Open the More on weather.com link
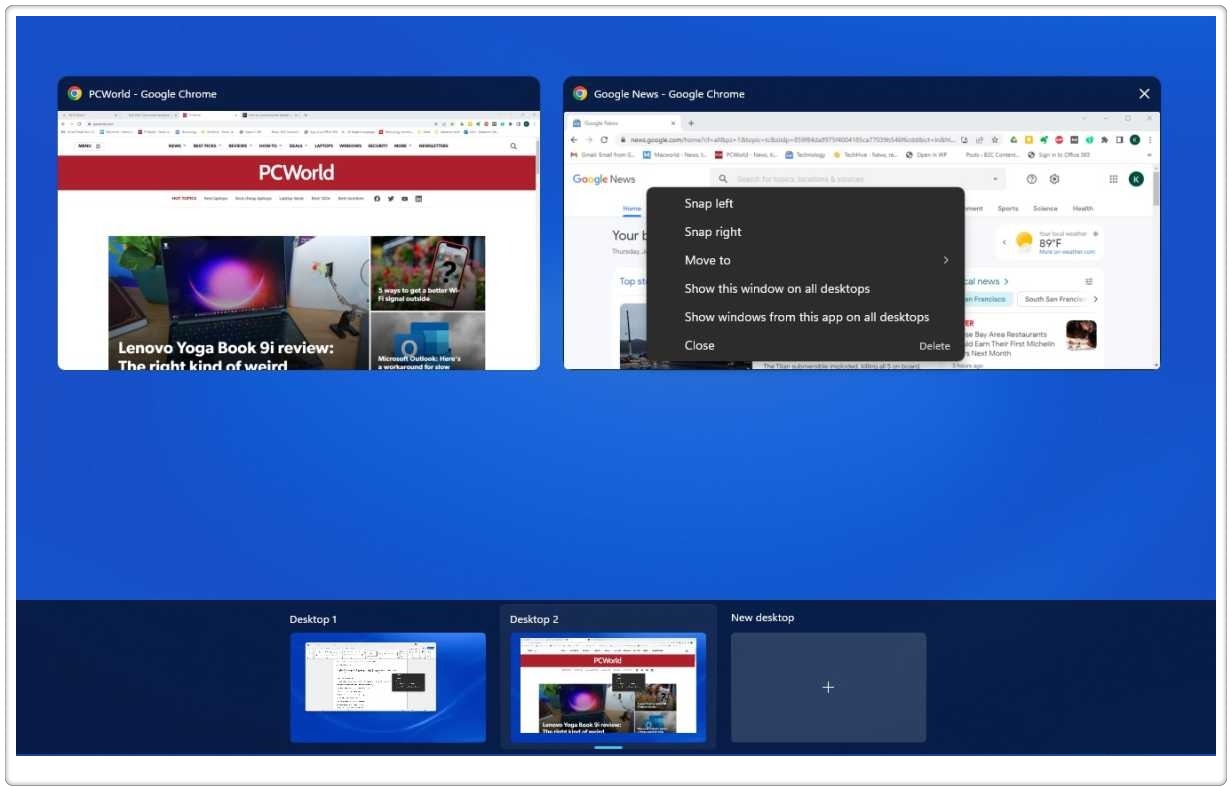1232x791 pixels. [1067, 252]
